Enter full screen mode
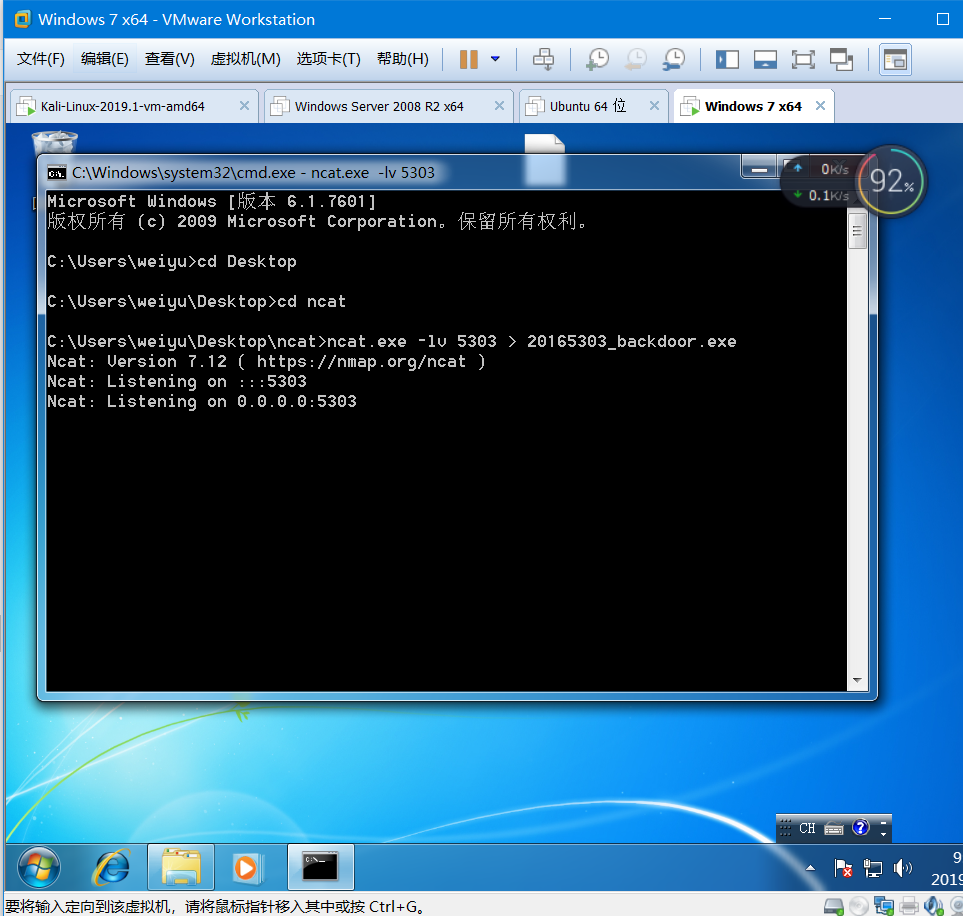Screen dimensions: 963x916 803,60
